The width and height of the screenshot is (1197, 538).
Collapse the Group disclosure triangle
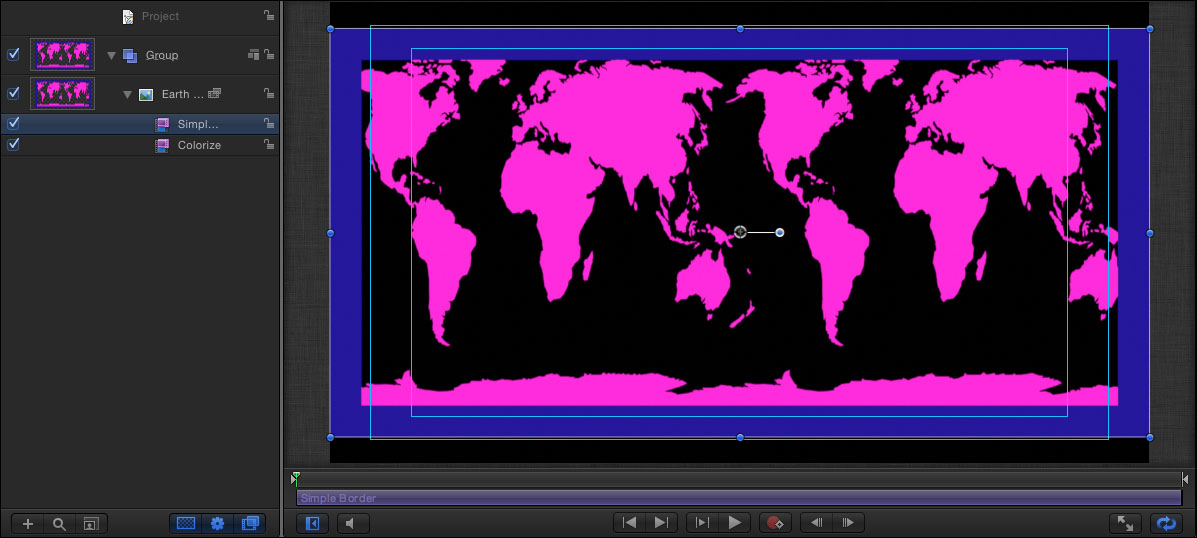(112, 55)
